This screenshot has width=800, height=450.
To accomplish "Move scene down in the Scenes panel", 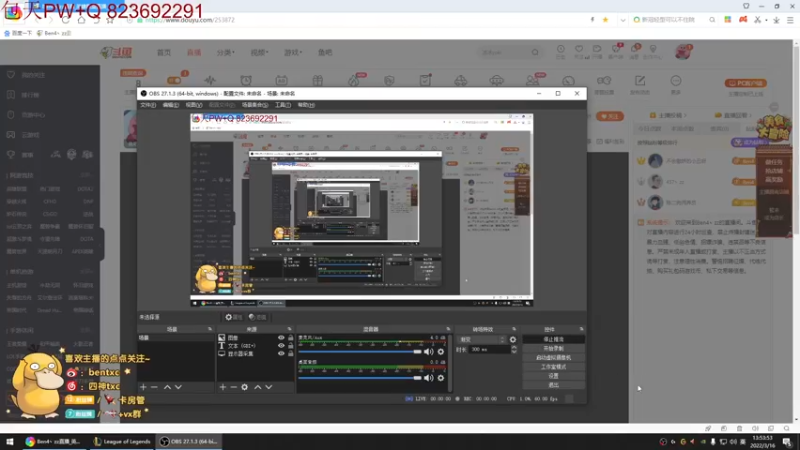I will (178, 387).
